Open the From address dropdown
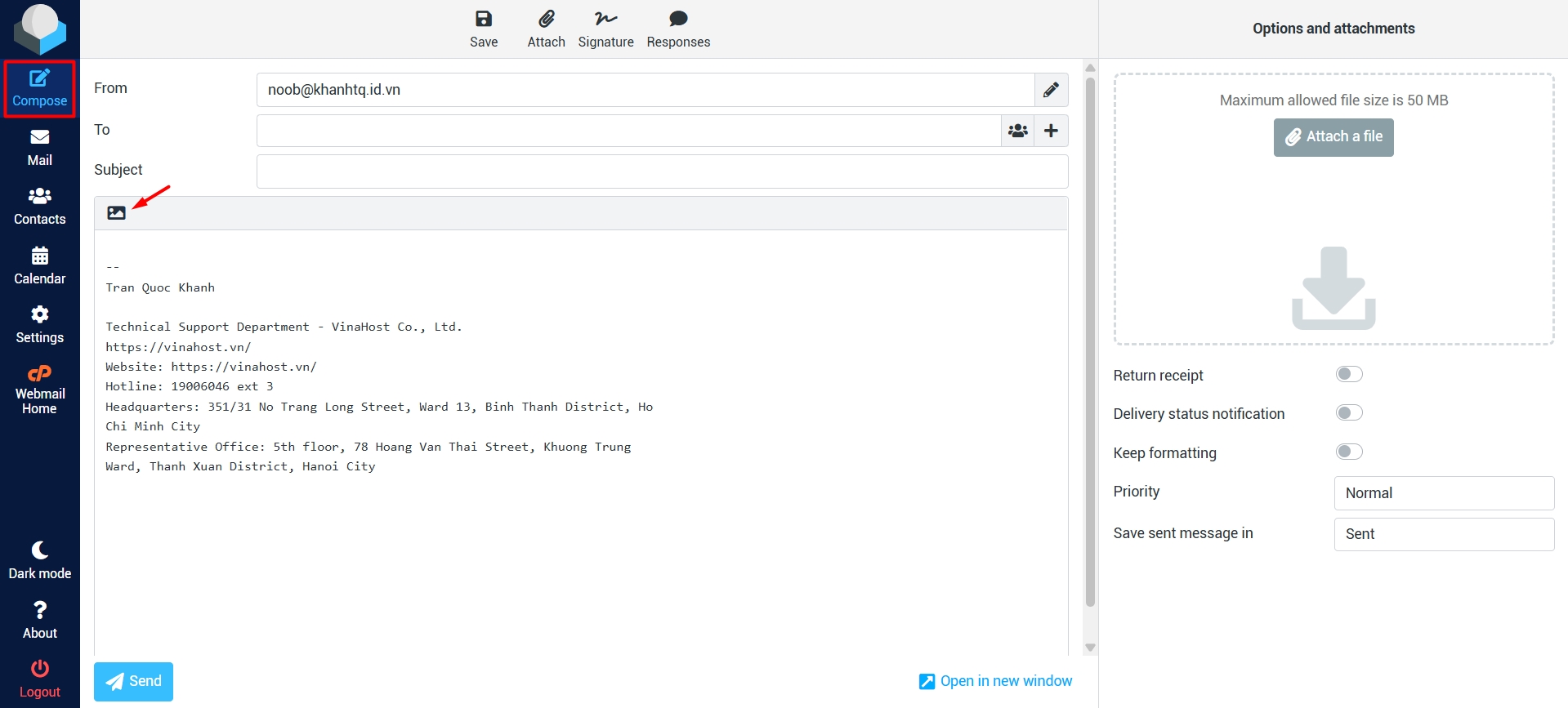 (x=645, y=90)
